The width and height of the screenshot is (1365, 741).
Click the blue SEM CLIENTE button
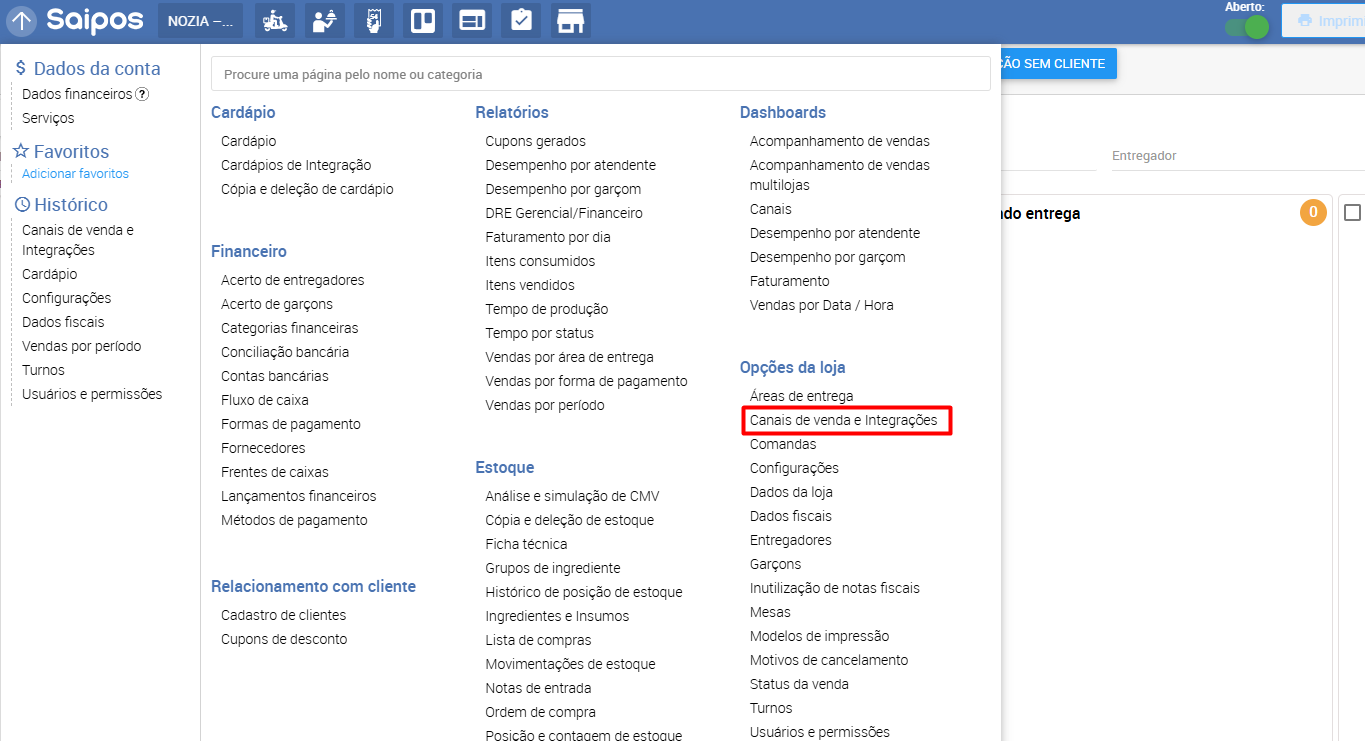1058,63
